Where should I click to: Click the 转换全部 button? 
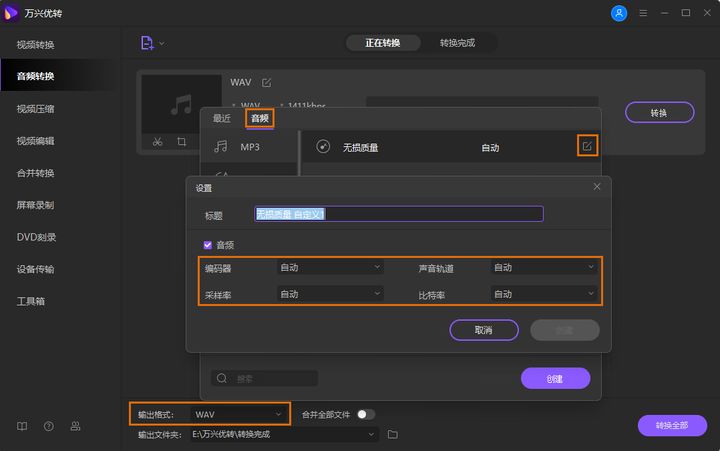pyautogui.click(x=672, y=425)
